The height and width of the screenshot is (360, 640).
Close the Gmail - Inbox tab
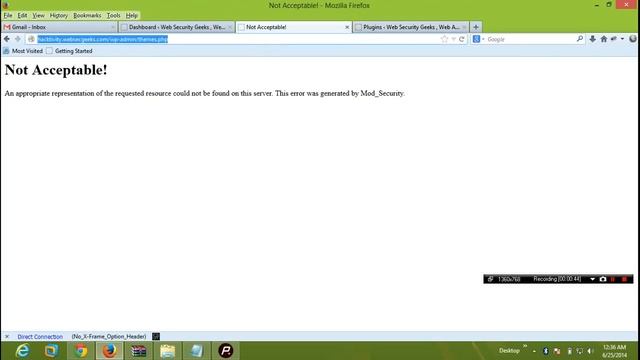(x=113, y=27)
